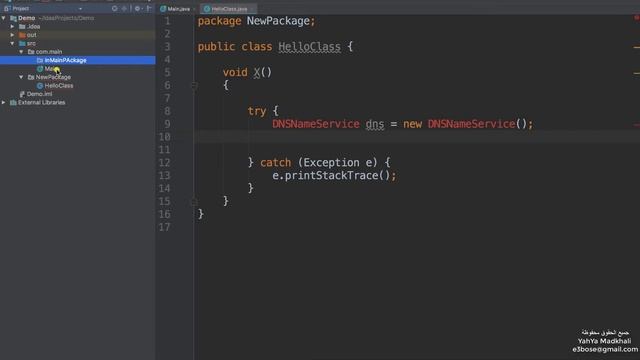Switch to the HelloClass.java tab
This screenshot has height=360, width=640.
(x=229, y=9)
